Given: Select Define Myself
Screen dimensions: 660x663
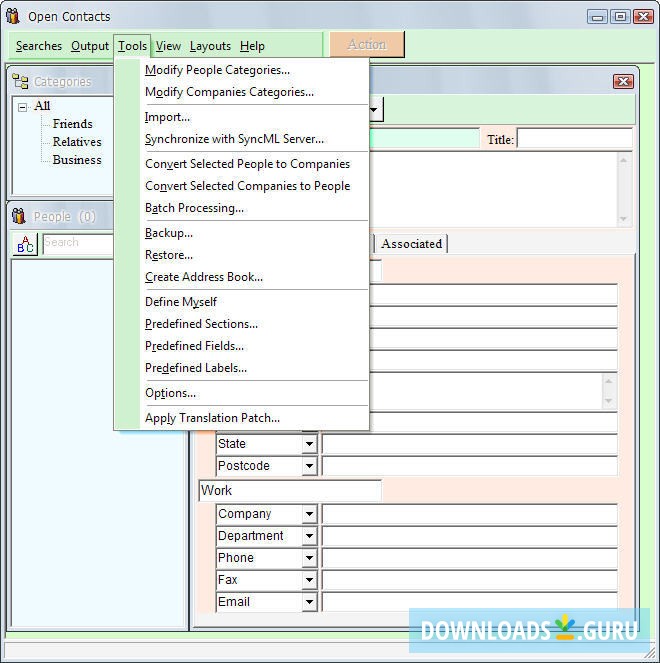Looking at the screenshot, I should (x=254, y=302).
